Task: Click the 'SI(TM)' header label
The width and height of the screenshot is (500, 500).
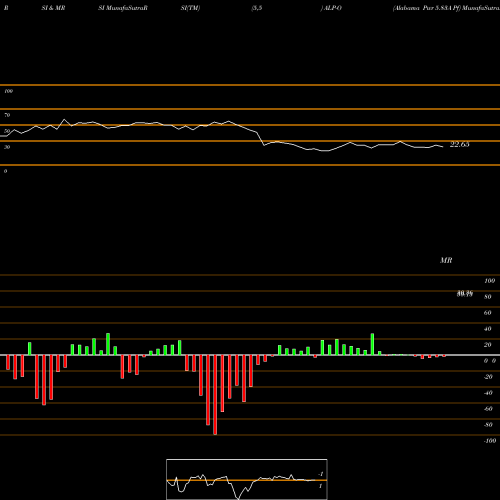Action: [190, 8]
